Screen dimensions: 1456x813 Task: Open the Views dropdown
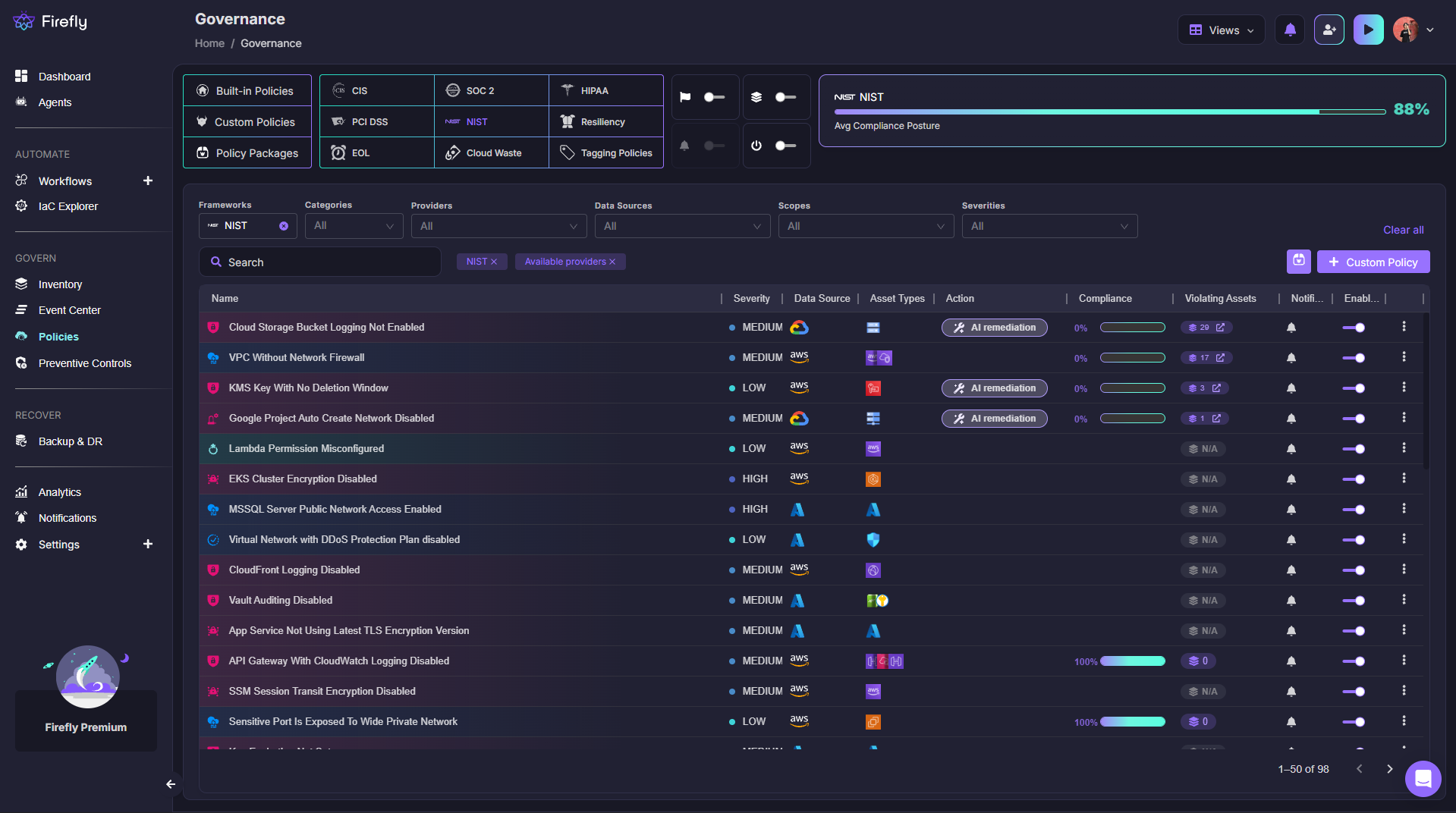(x=1221, y=30)
